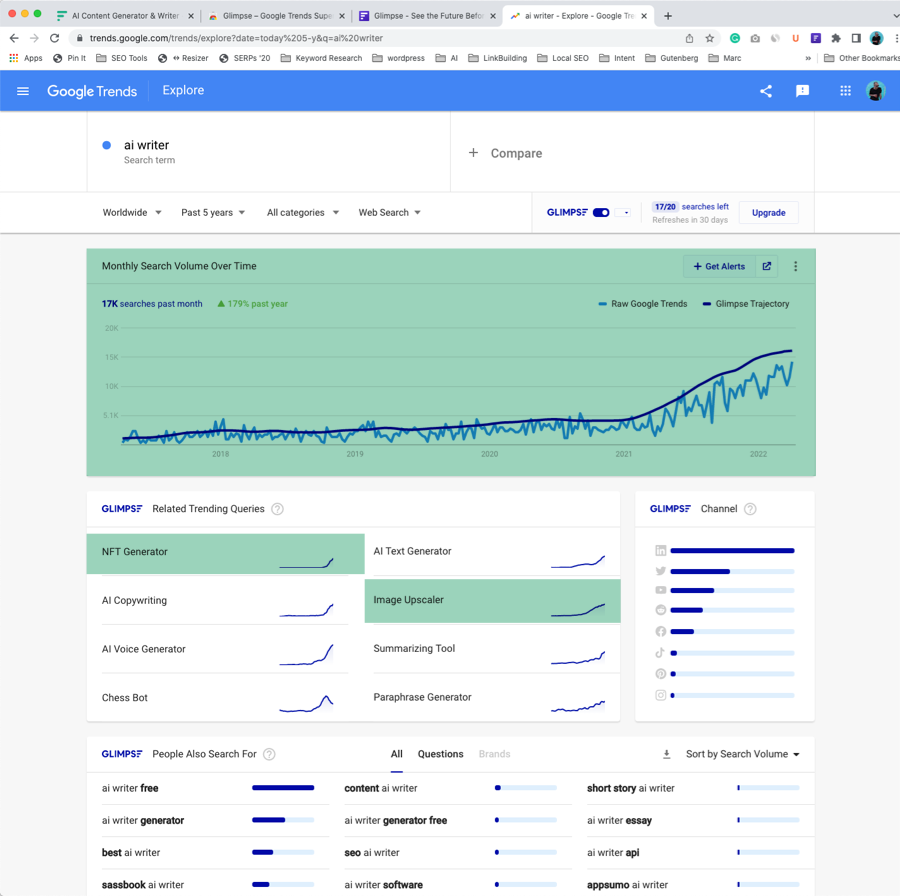
Task: Open the Keyword Research bookmark folder
Action: (321, 58)
